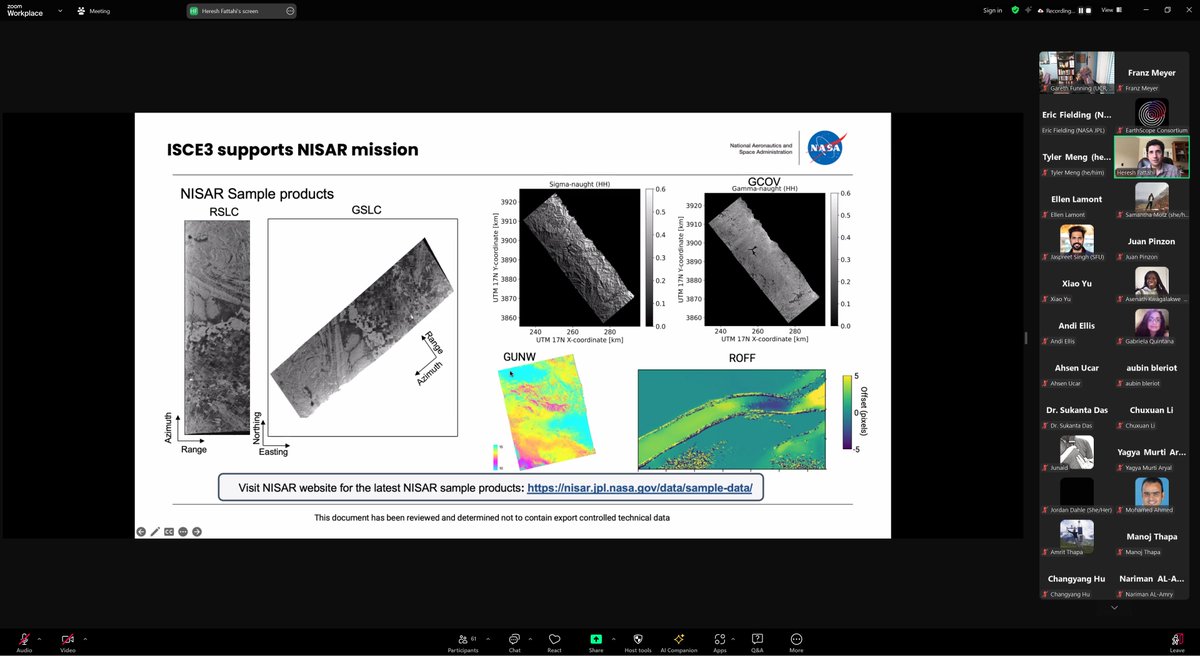Open the AI Companion panel
1200x656 pixels.
pyautogui.click(x=679, y=641)
